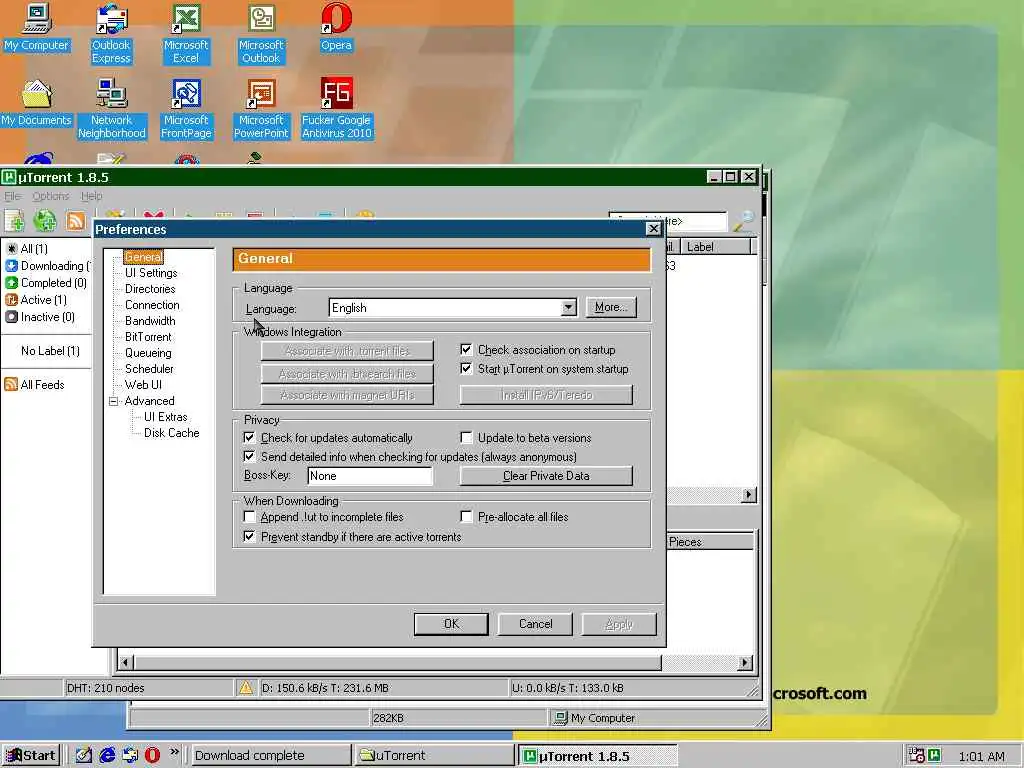Select the Outlook Express desktop icon
1024x768 pixels.
111,34
